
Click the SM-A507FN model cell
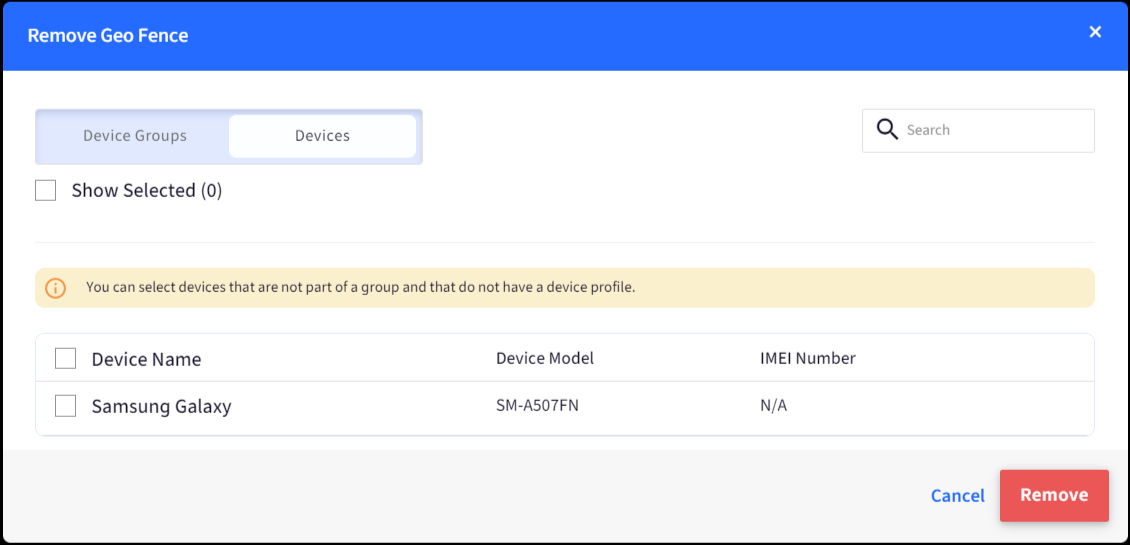[x=538, y=406]
